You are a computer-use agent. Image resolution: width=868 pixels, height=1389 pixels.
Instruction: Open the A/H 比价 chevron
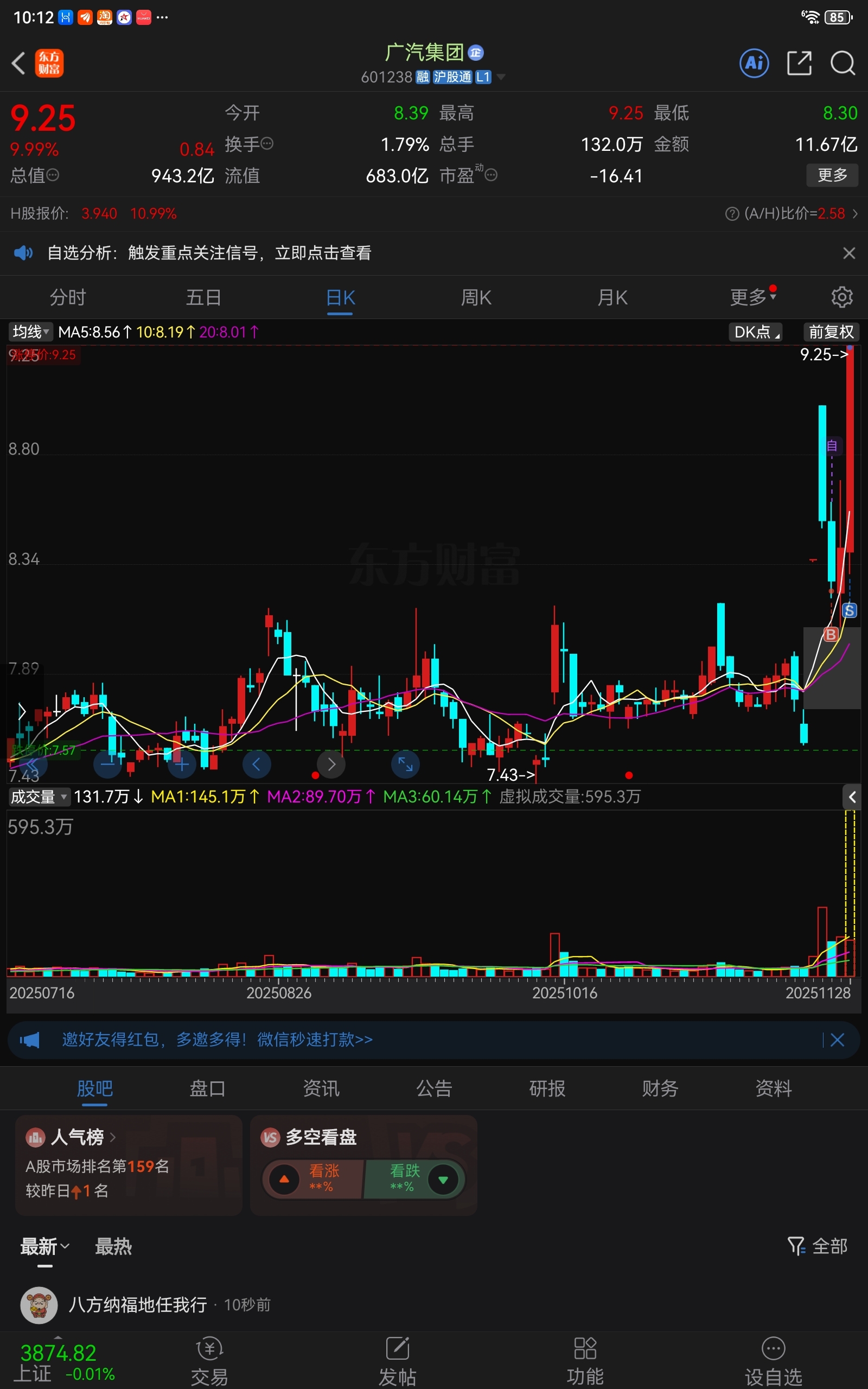[x=856, y=214]
